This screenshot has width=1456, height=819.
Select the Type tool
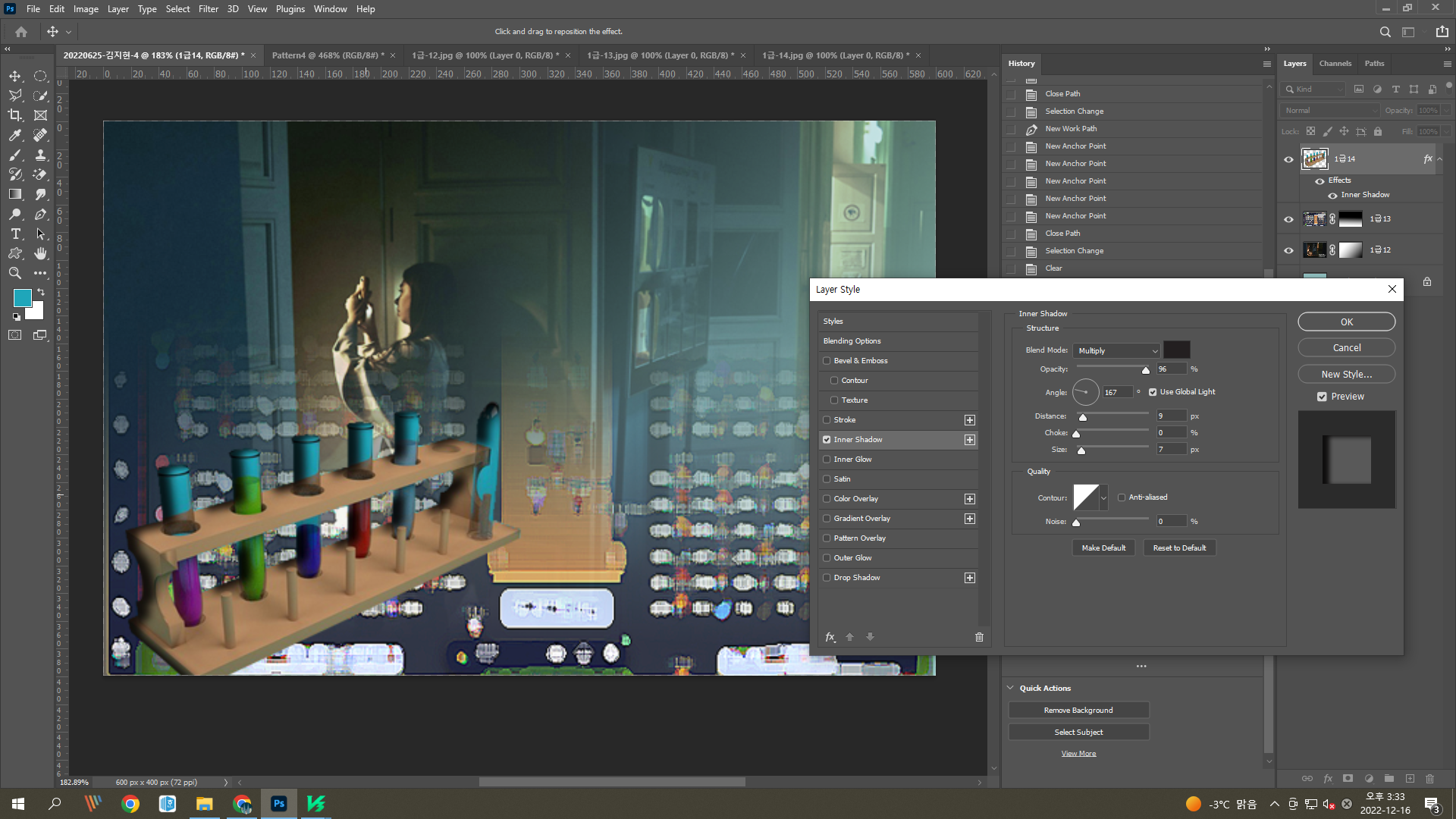coord(15,234)
